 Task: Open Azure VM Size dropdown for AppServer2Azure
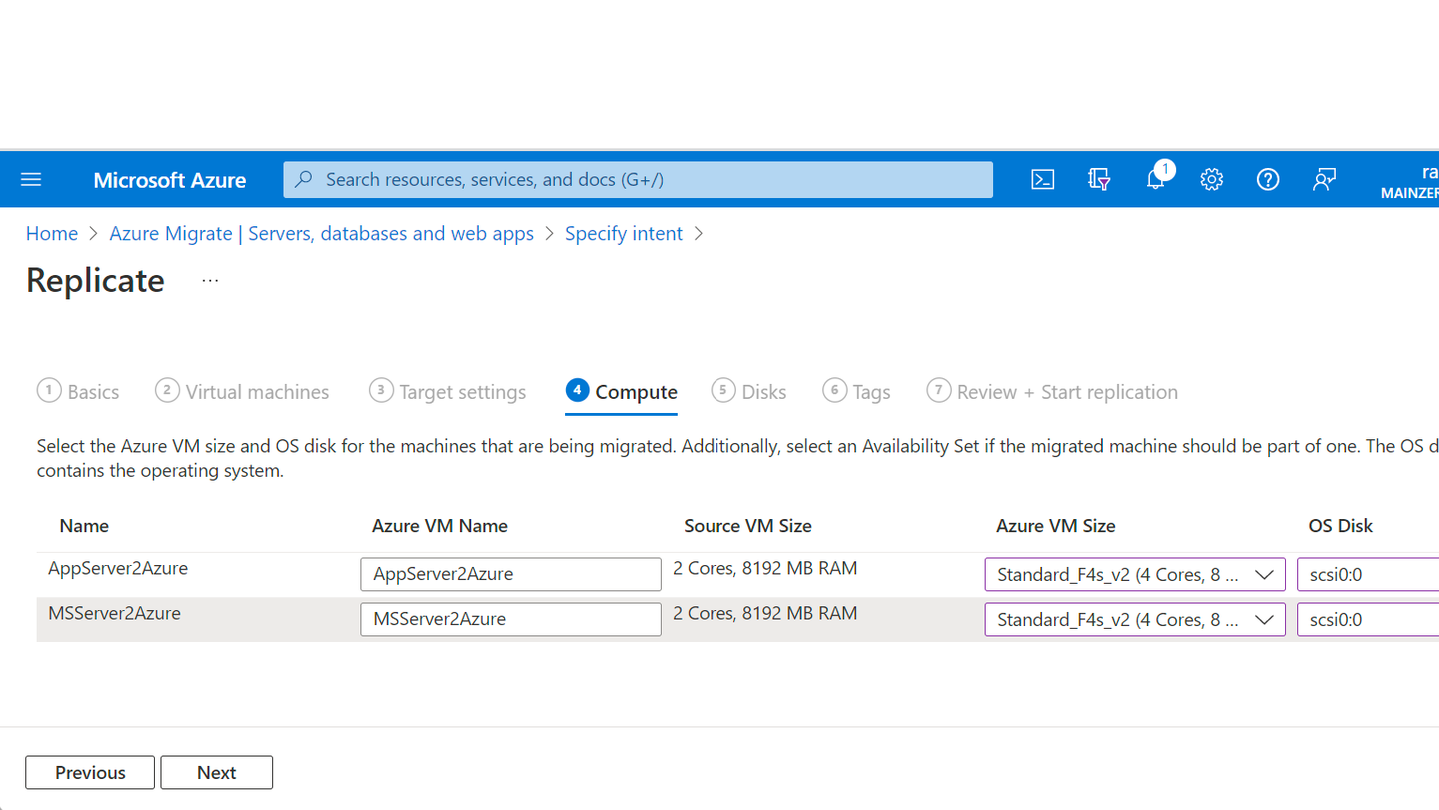pyautogui.click(x=1135, y=574)
